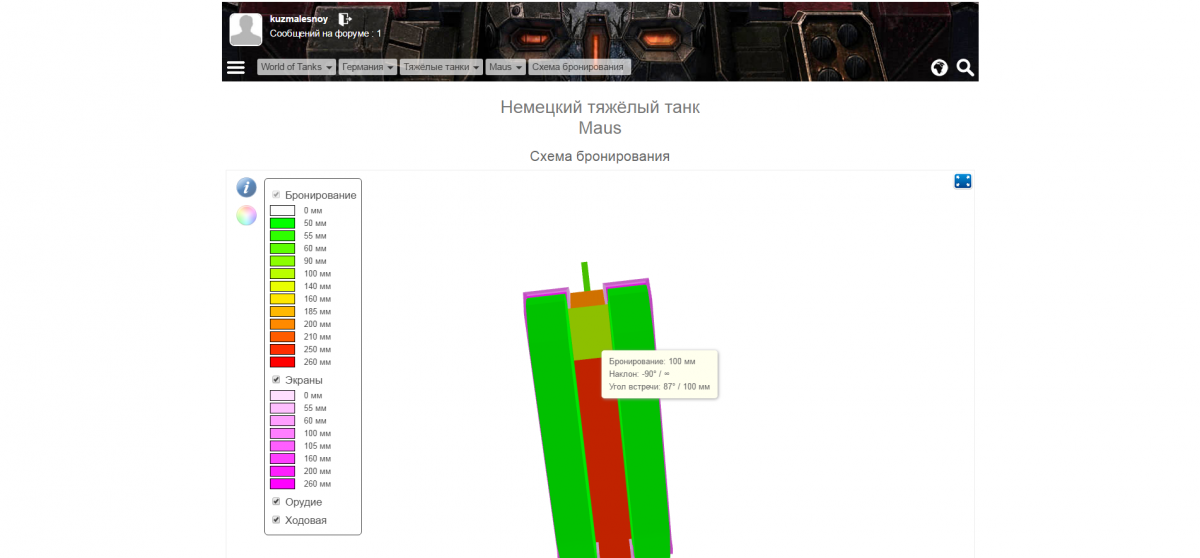The height and width of the screenshot is (558, 1200).
Task: Open the hamburger main menu
Action: (x=236, y=67)
